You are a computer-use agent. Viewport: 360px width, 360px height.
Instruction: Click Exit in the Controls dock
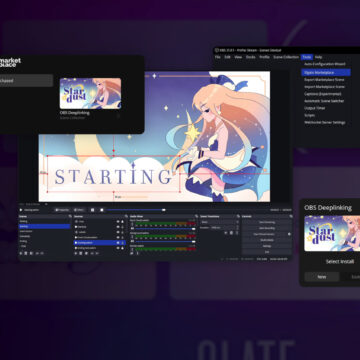click(x=267, y=252)
